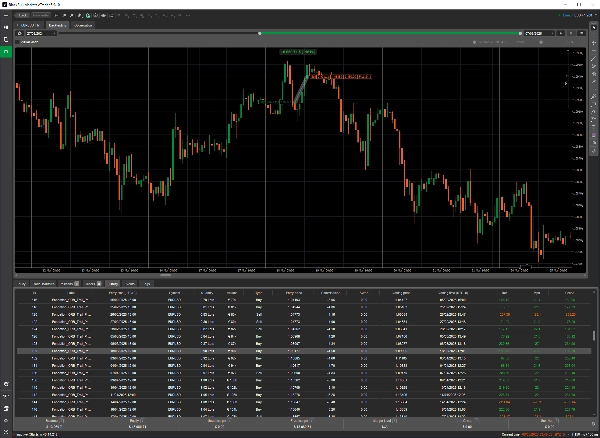Open the Events tab in bottom panel
Image resolution: width=600 pixels, height=438 pixels.
click(130, 284)
